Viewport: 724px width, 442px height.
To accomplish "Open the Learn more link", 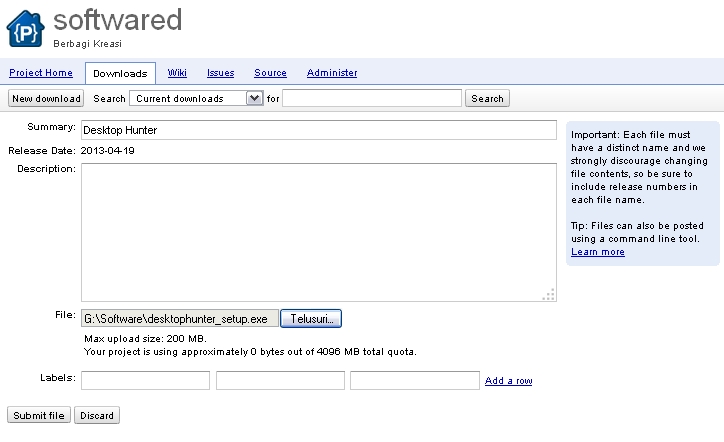I will pos(597,252).
